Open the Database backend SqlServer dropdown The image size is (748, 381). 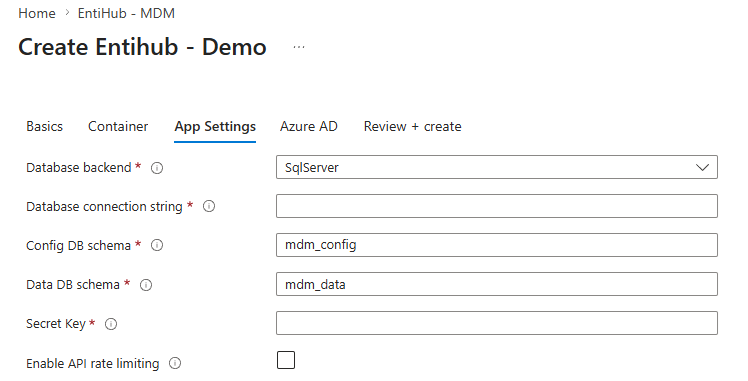click(497, 167)
